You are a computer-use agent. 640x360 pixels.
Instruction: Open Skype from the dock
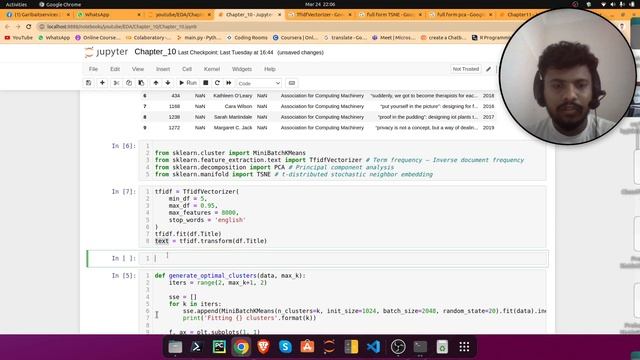coord(285,347)
